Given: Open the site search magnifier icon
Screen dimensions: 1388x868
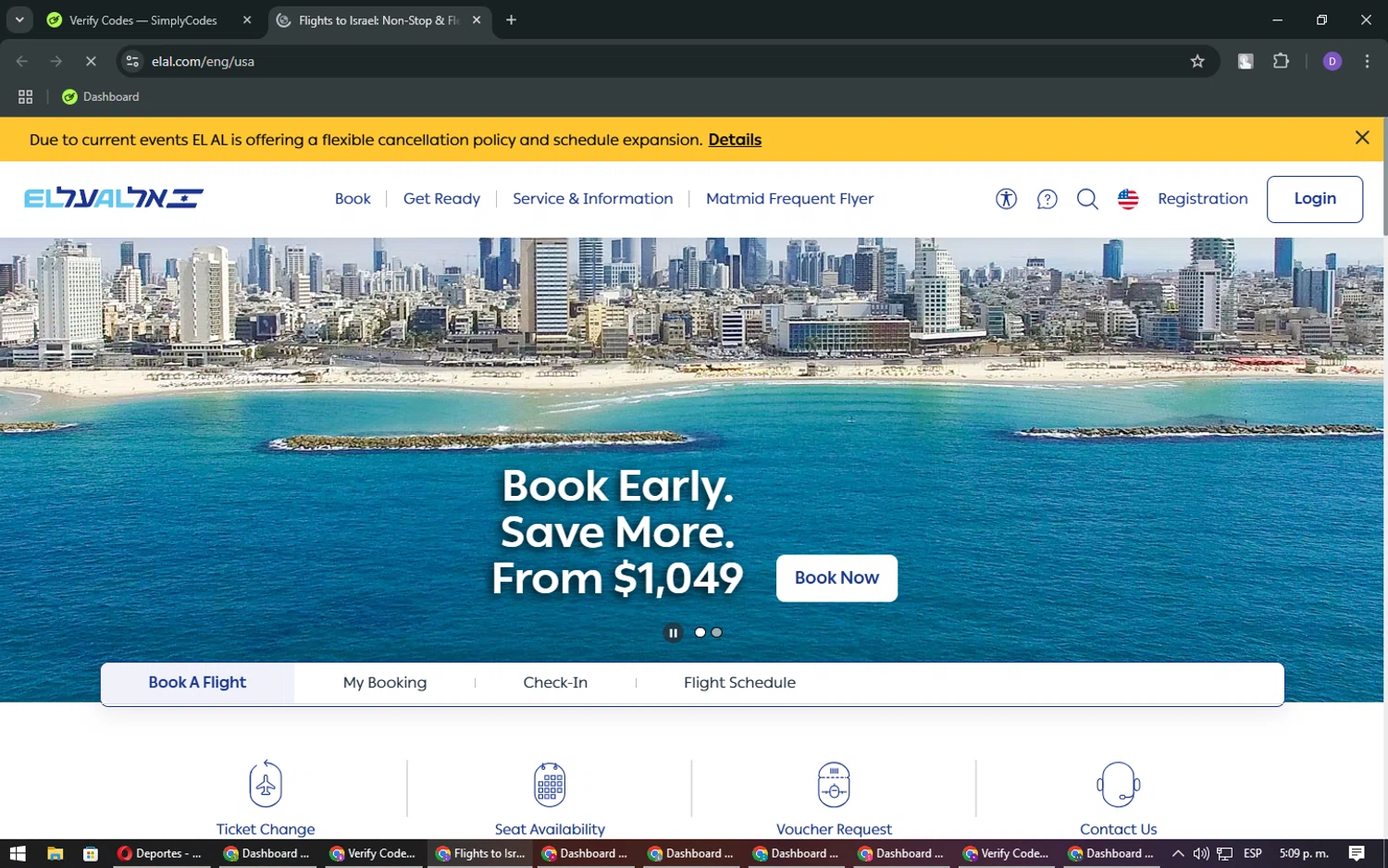Looking at the screenshot, I should coord(1087,199).
